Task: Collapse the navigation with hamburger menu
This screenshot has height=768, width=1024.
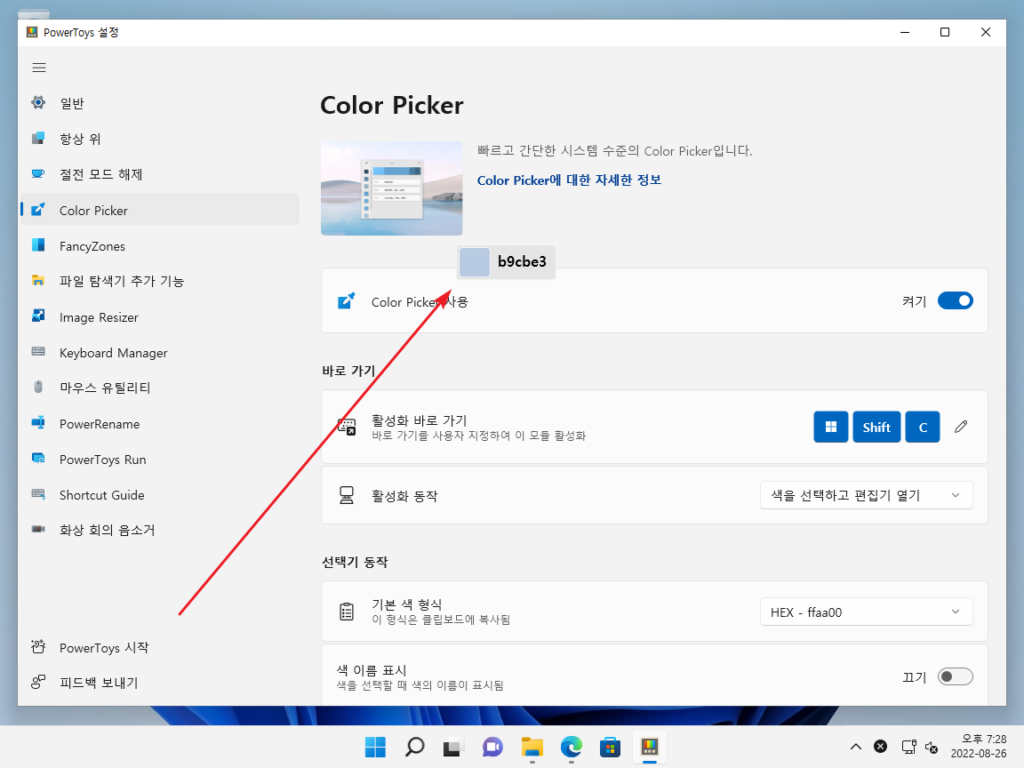Action: (x=38, y=67)
